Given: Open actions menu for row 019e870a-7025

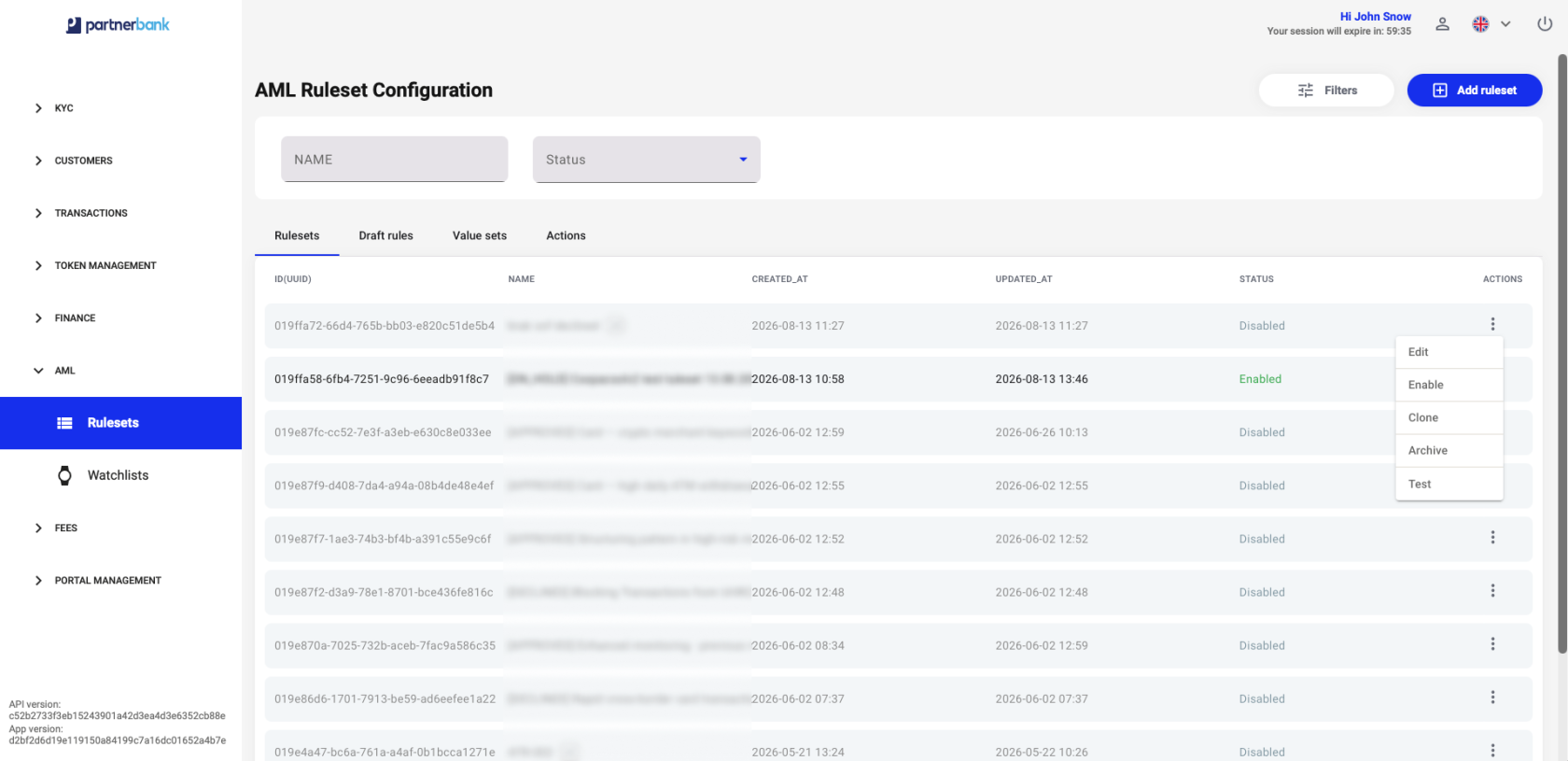Looking at the screenshot, I should [x=1492, y=644].
